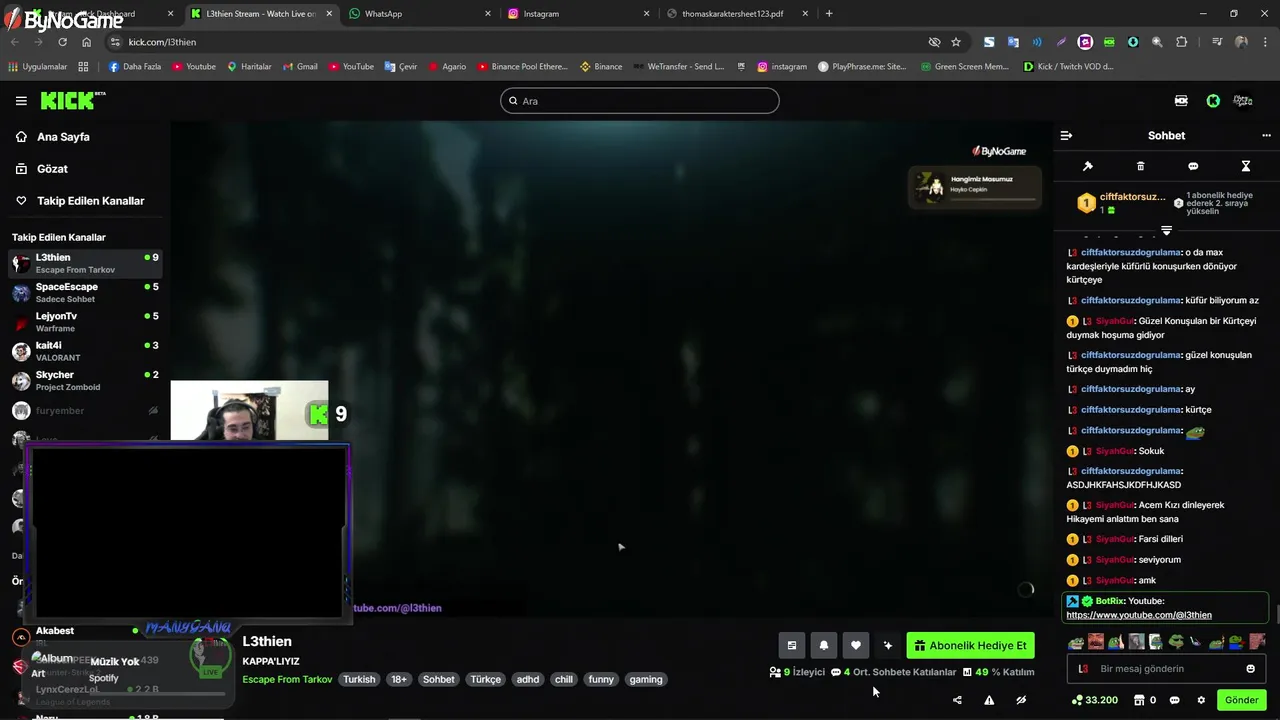The image size is (1280, 720).
Task: Click the Turkish tag
Action: (x=359, y=680)
